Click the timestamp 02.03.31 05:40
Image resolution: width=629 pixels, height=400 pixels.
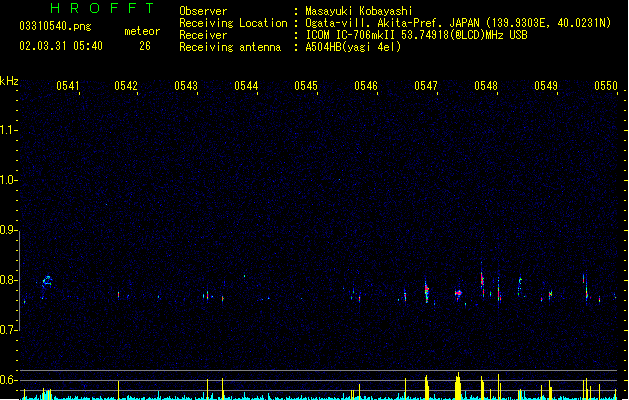(x=61, y=46)
